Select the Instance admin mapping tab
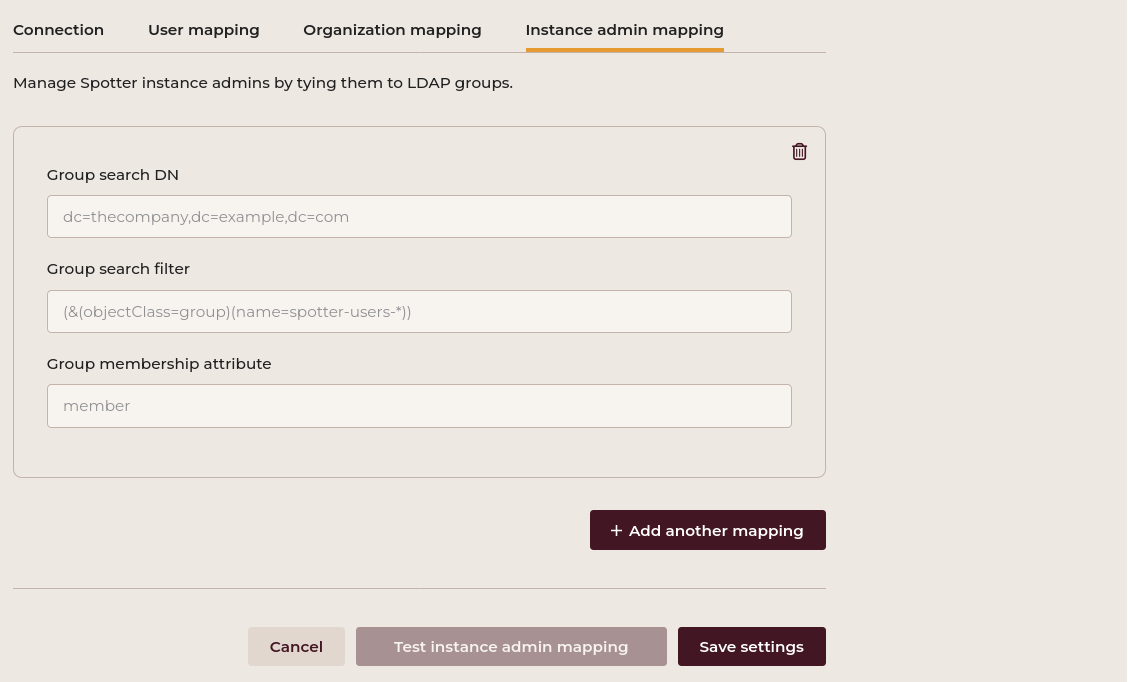Image resolution: width=1128 pixels, height=682 pixels. click(x=624, y=30)
